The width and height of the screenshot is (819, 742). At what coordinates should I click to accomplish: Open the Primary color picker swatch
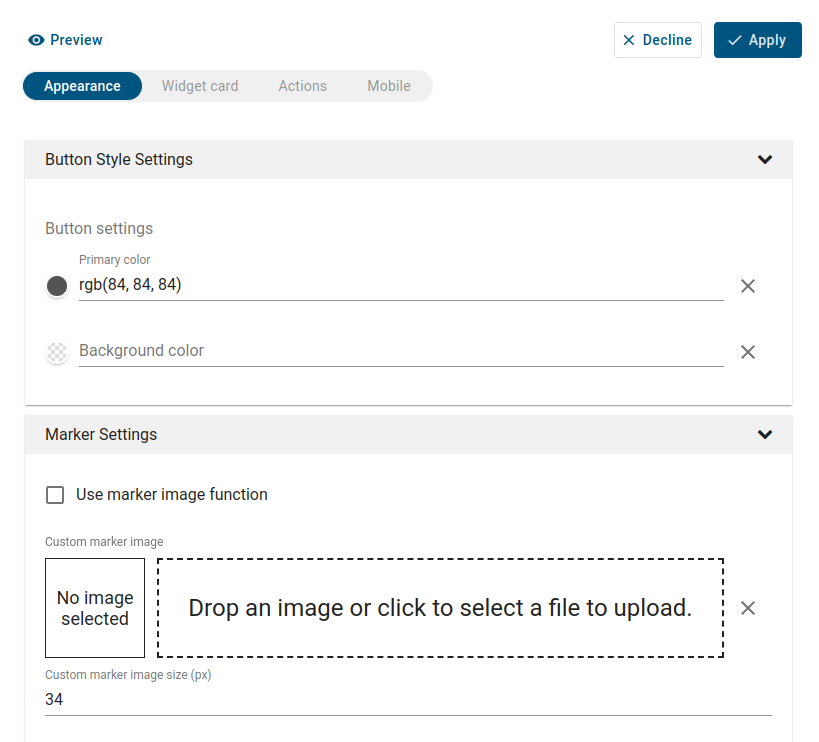click(x=57, y=286)
